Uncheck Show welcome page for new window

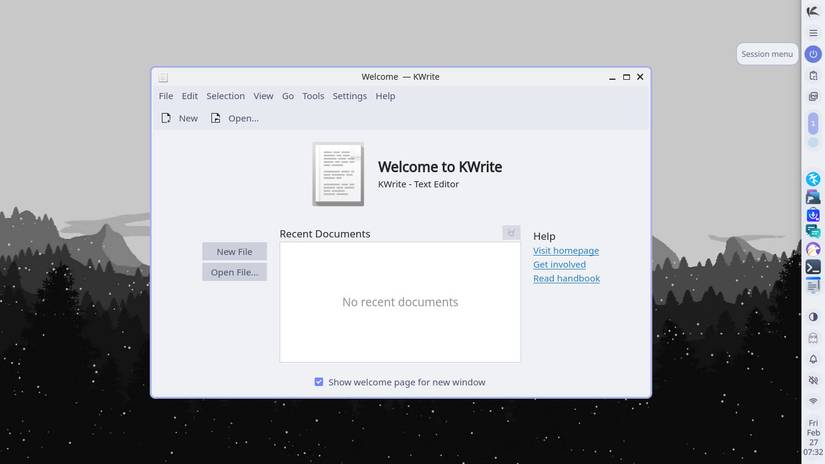(x=319, y=382)
